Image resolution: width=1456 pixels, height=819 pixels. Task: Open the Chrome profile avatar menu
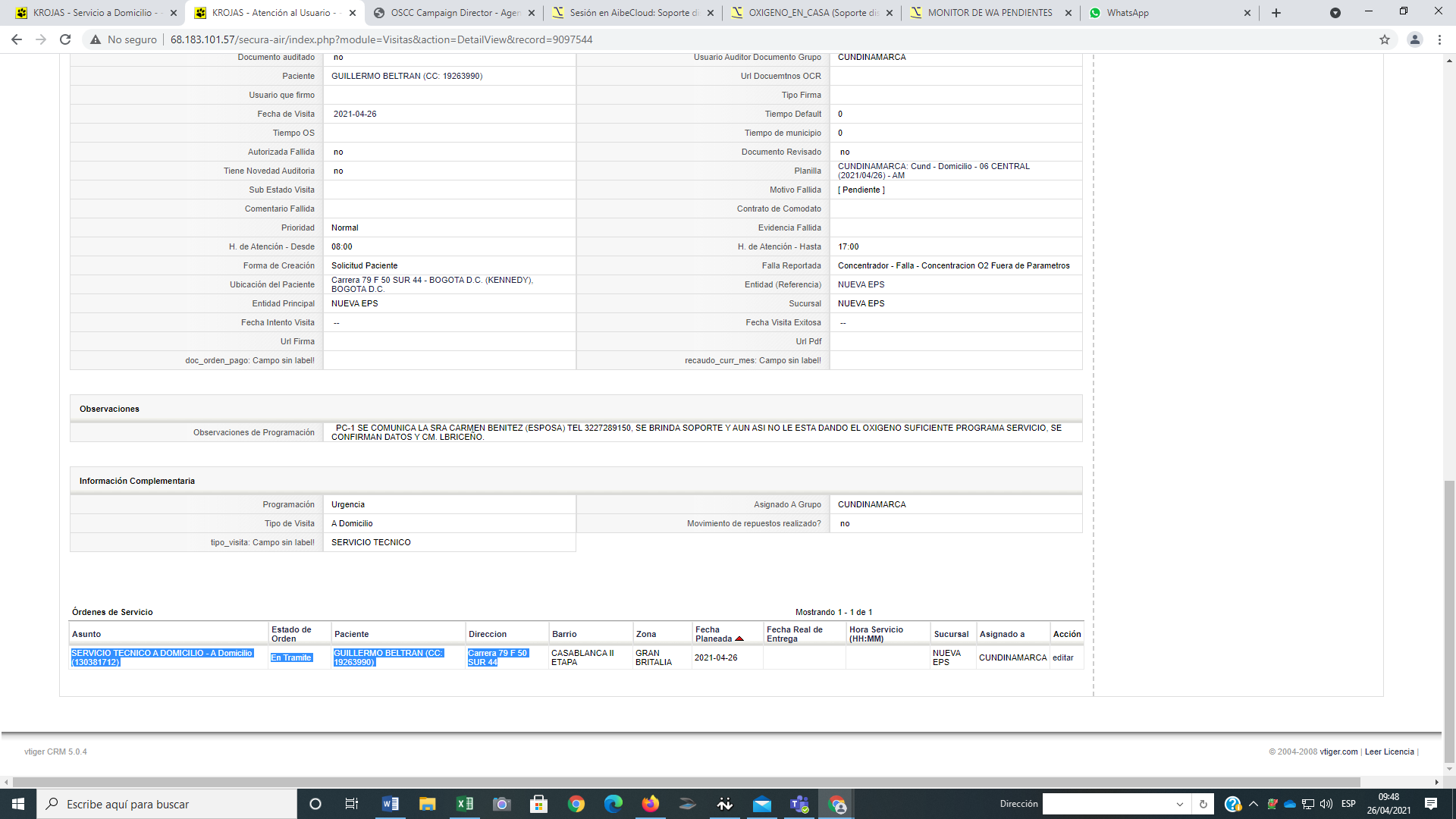pyautogui.click(x=1414, y=39)
